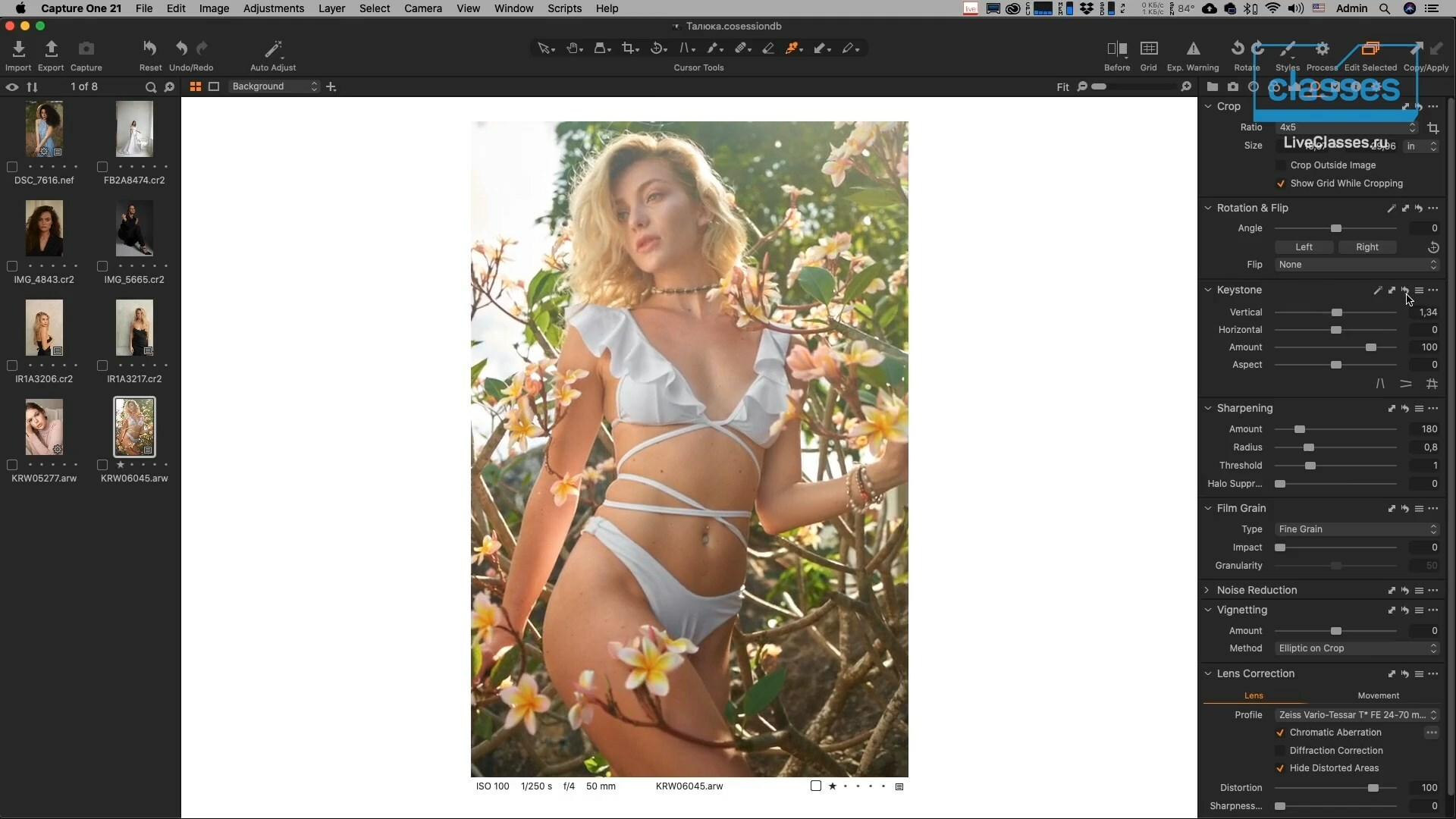The image size is (1456, 819).
Task: Click the Right rotate button
Action: point(1367,247)
